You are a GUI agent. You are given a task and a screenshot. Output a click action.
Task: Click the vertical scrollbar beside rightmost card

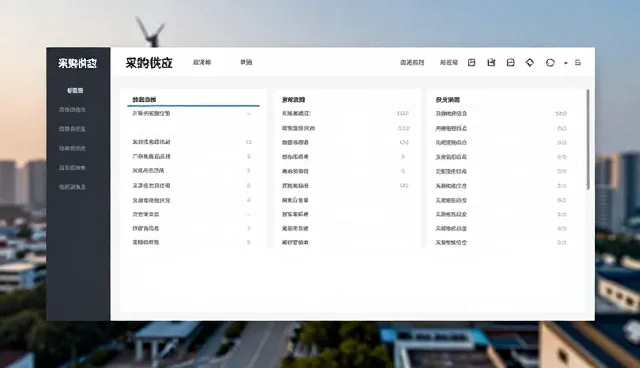[x=588, y=140]
